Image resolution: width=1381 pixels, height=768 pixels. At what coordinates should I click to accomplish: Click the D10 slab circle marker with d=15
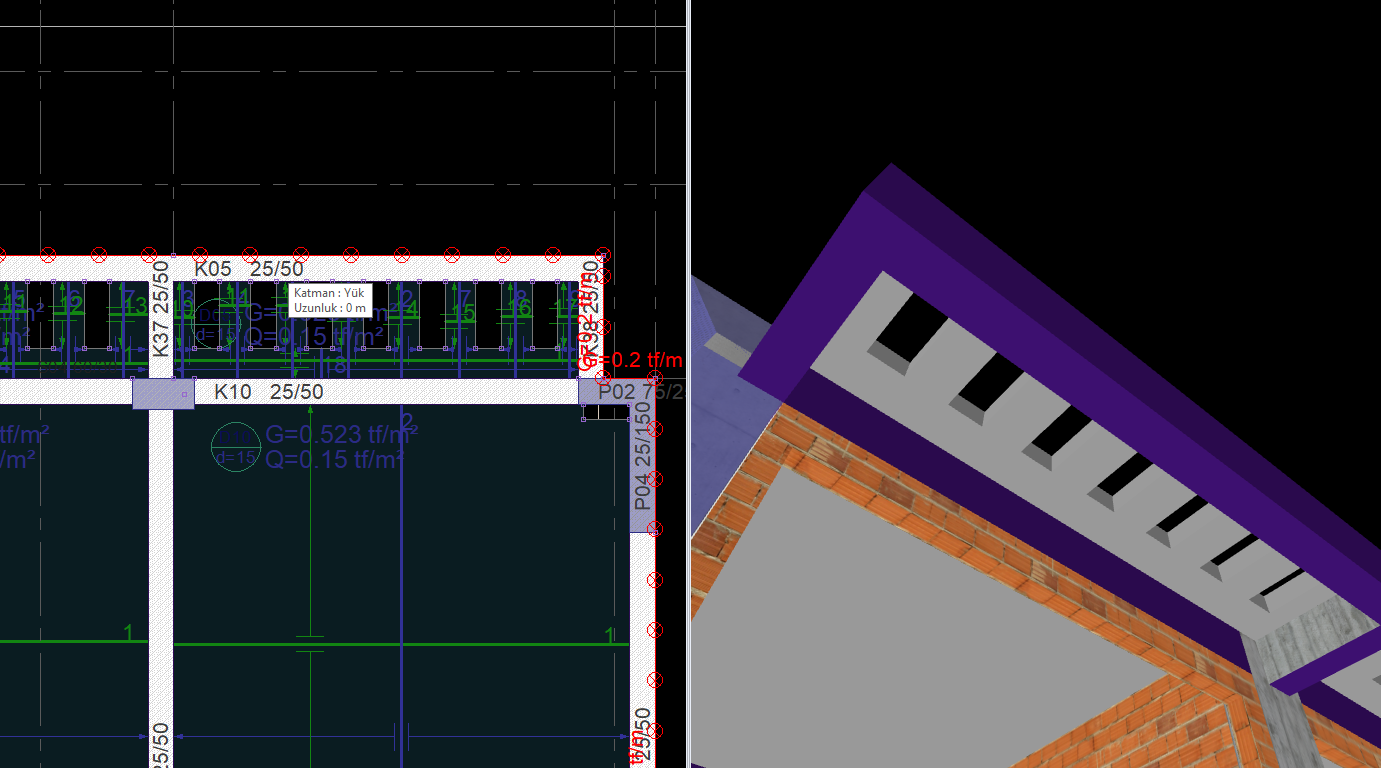tap(236, 447)
